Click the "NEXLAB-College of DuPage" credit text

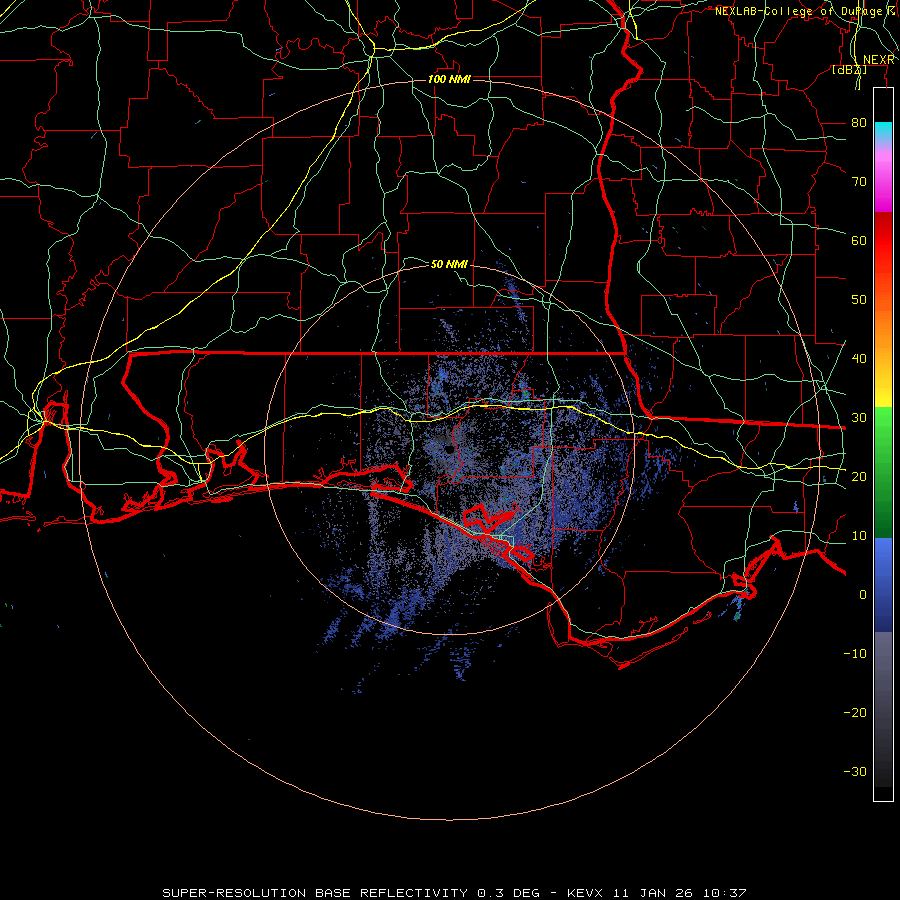pyautogui.click(x=800, y=11)
